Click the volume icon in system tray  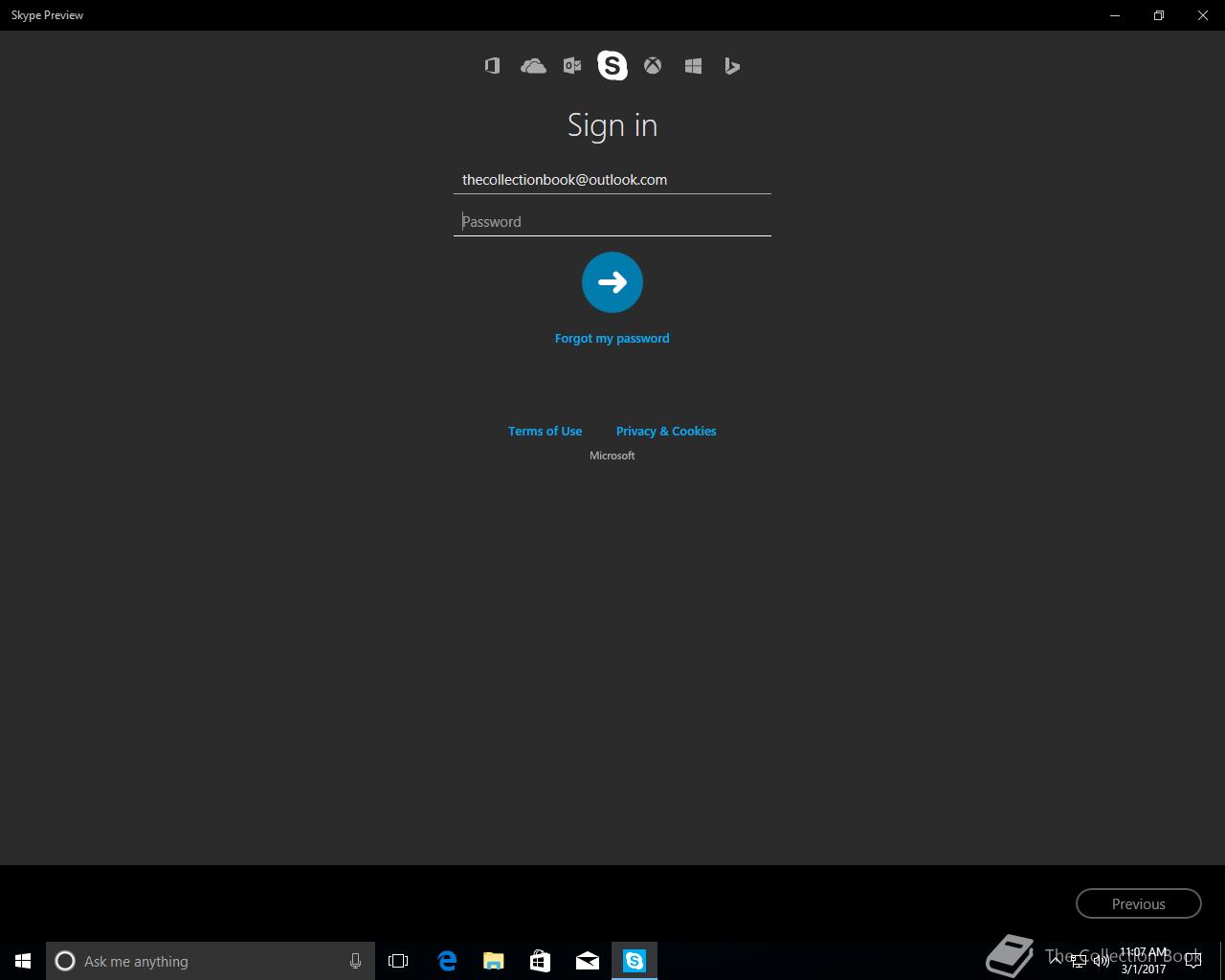click(1101, 961)
